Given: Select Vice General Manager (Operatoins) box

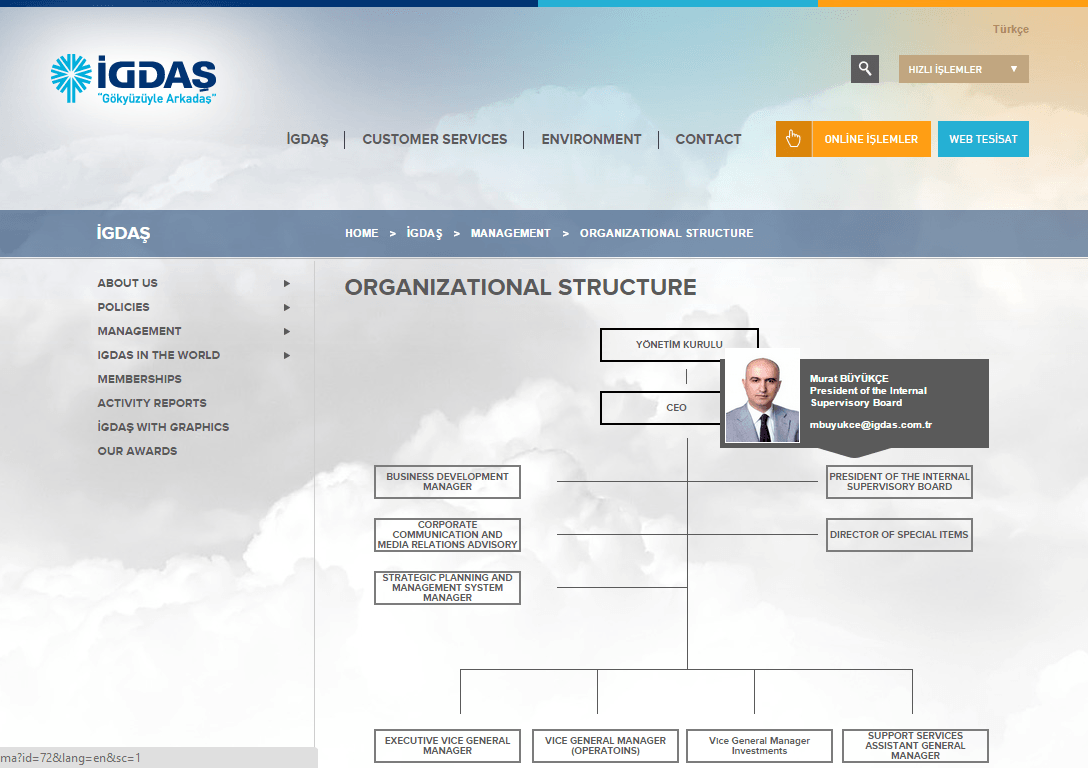Looking at the screenshot, I should pyautogui.click(x=605, y=746).
